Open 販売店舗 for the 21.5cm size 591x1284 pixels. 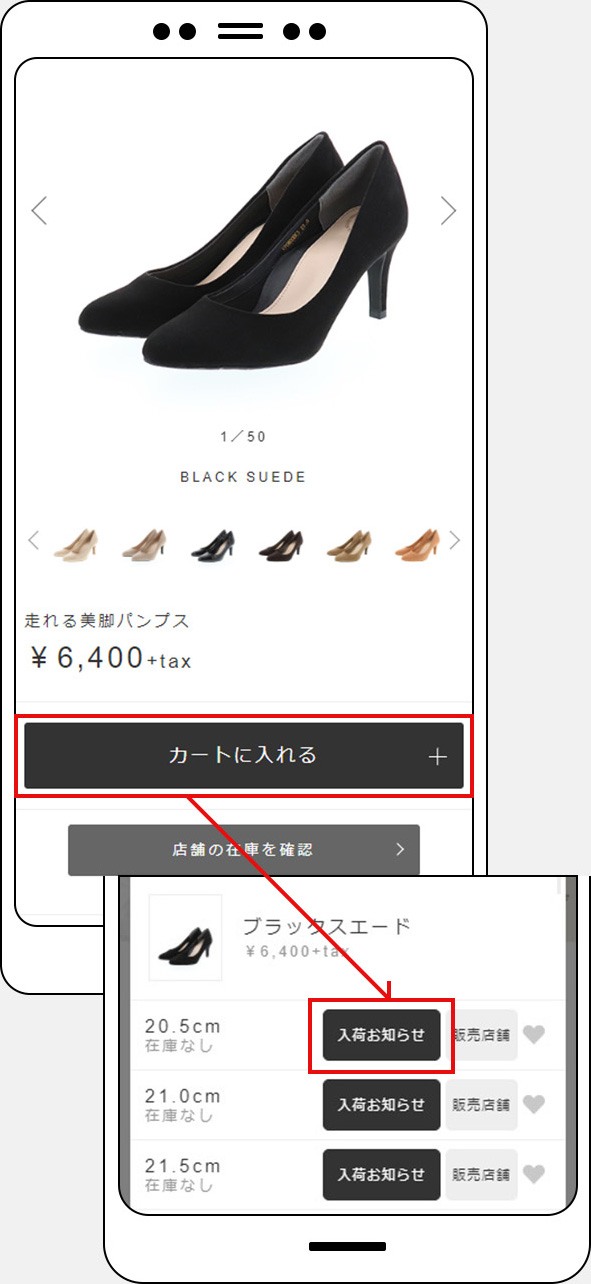481,1174
